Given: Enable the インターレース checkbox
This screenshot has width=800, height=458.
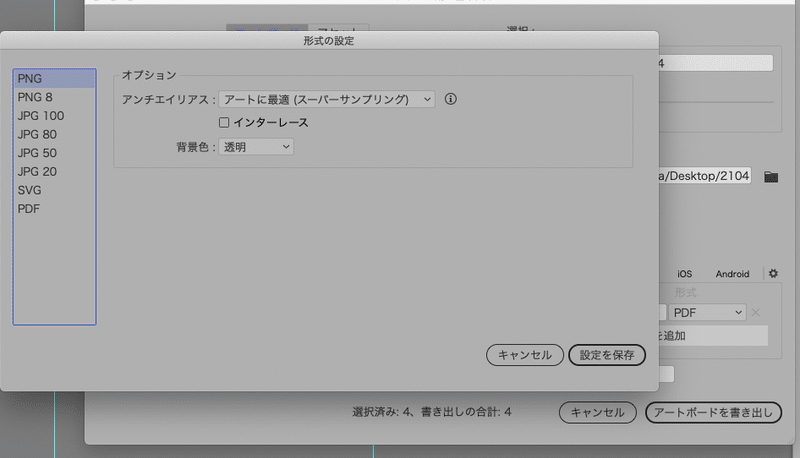Looking at the screenshot, I should pos(224,122).
